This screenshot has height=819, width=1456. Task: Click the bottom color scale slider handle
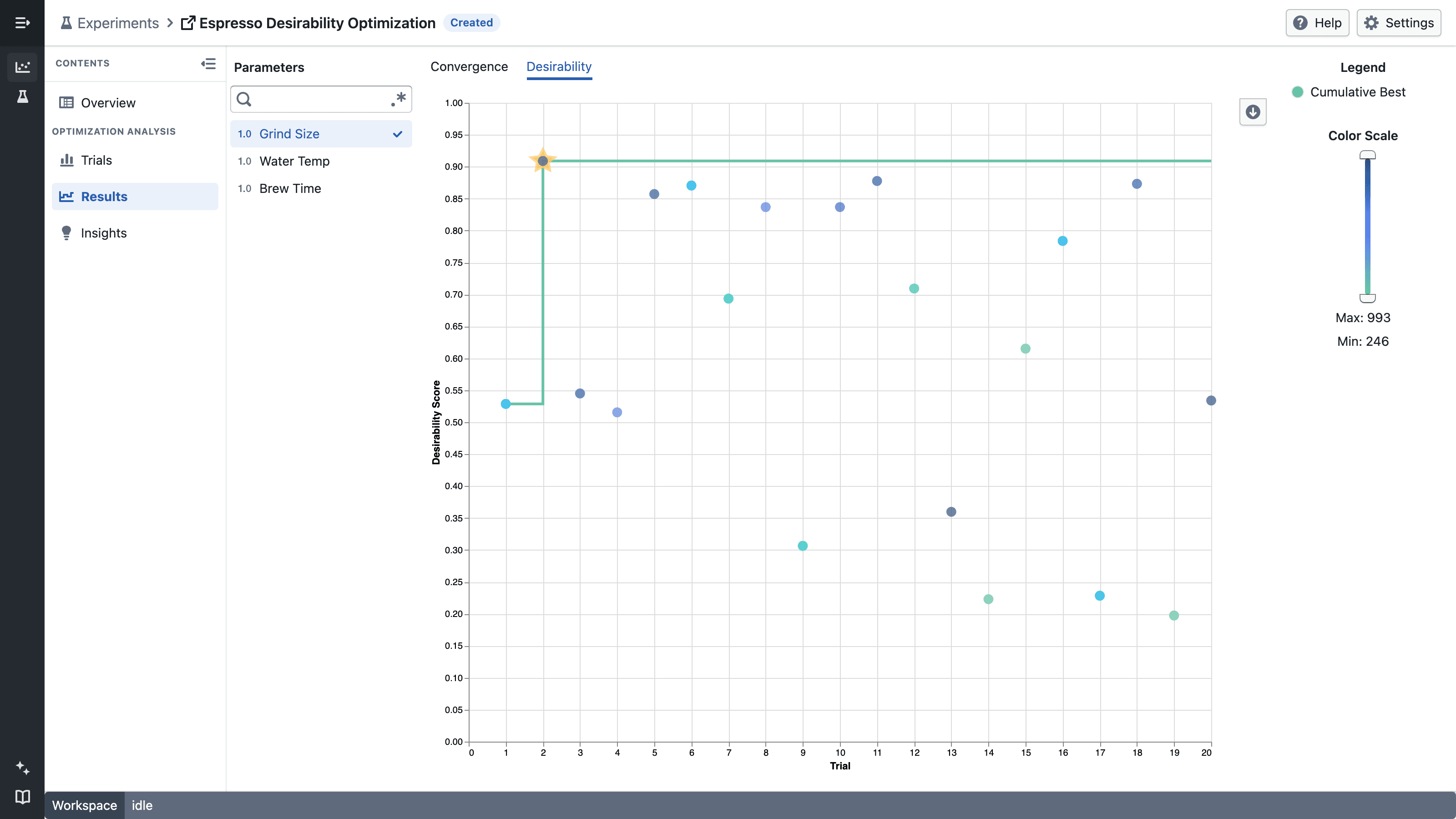[1367, 298]
